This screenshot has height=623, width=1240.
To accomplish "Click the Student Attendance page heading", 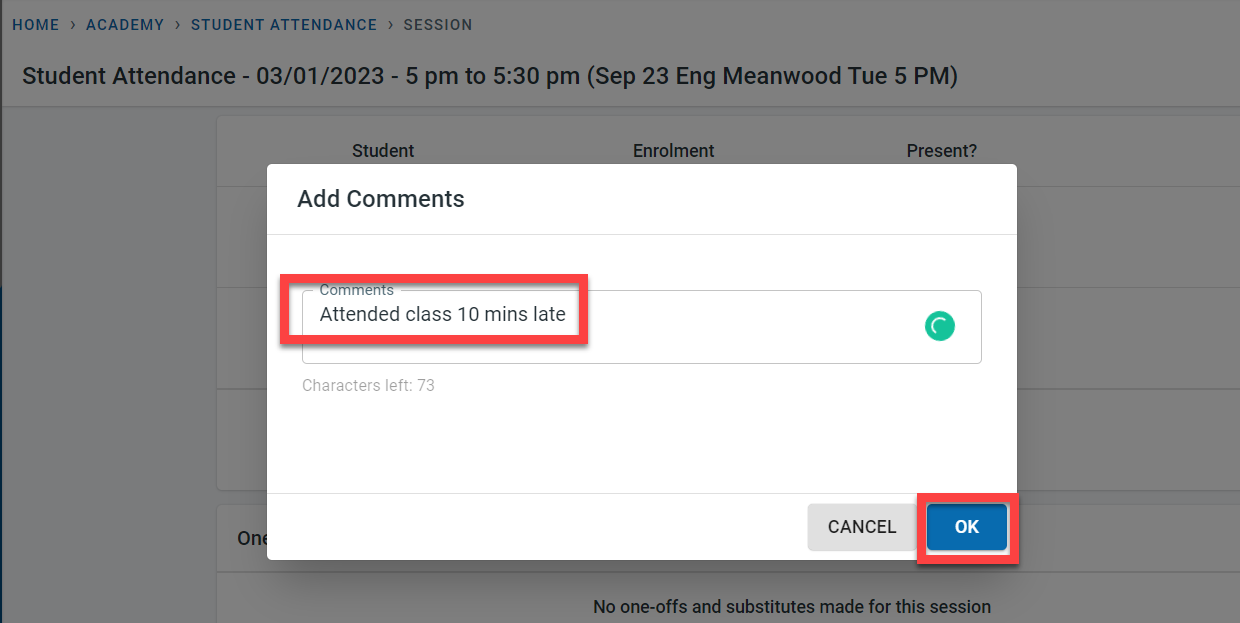I will pos(490,76).
